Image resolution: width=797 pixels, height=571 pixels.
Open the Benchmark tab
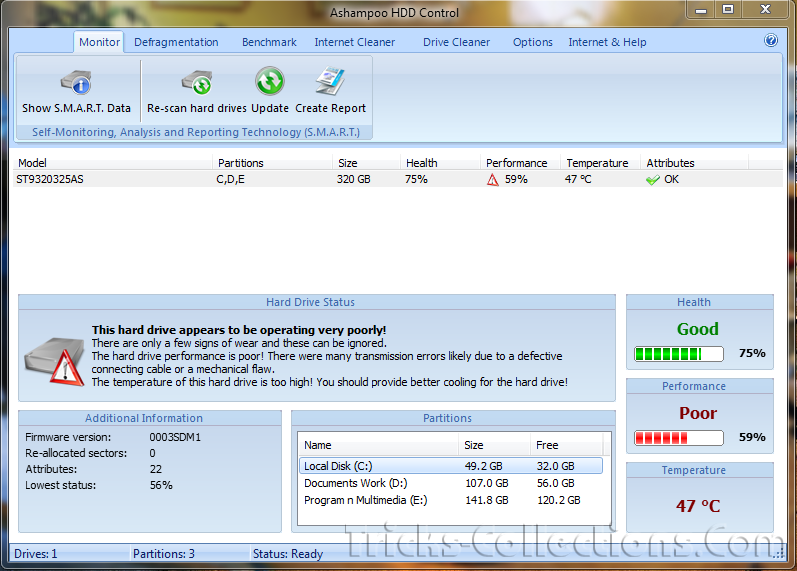pyautogui.click(x=269, y=42)
